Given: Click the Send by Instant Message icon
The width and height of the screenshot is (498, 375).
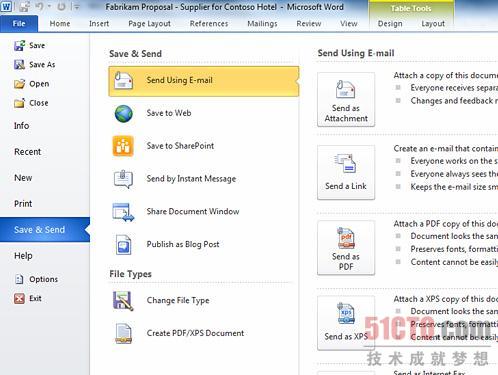Looking at the screenshot, I should tap(123, 179).
